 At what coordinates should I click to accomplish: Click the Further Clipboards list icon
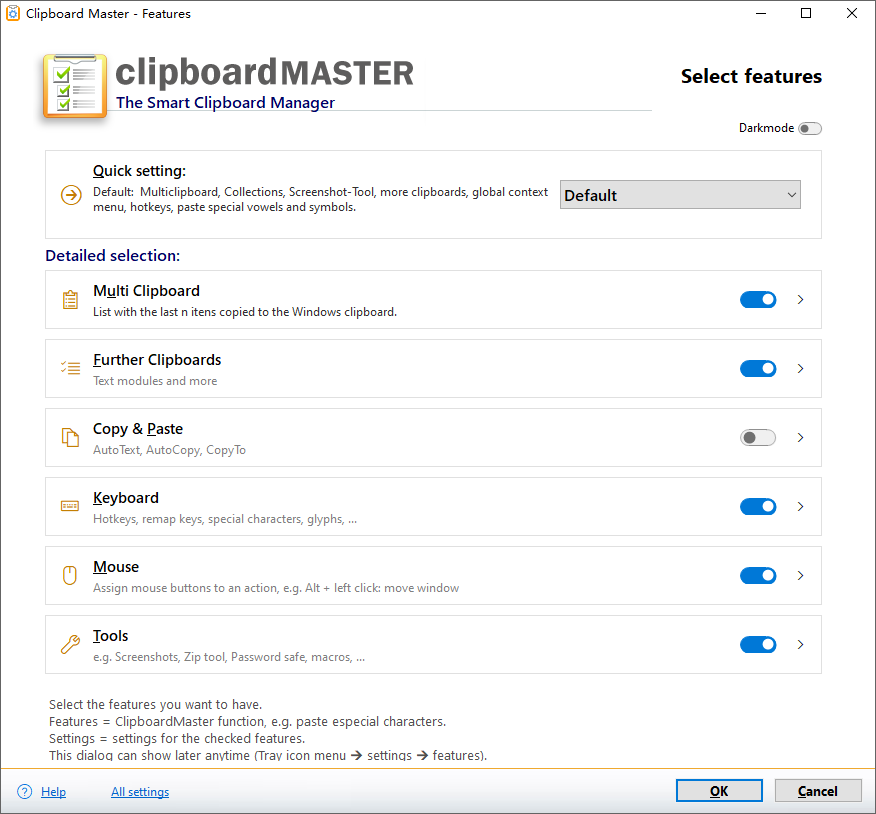pyautogui.click(x=70, y=368)
